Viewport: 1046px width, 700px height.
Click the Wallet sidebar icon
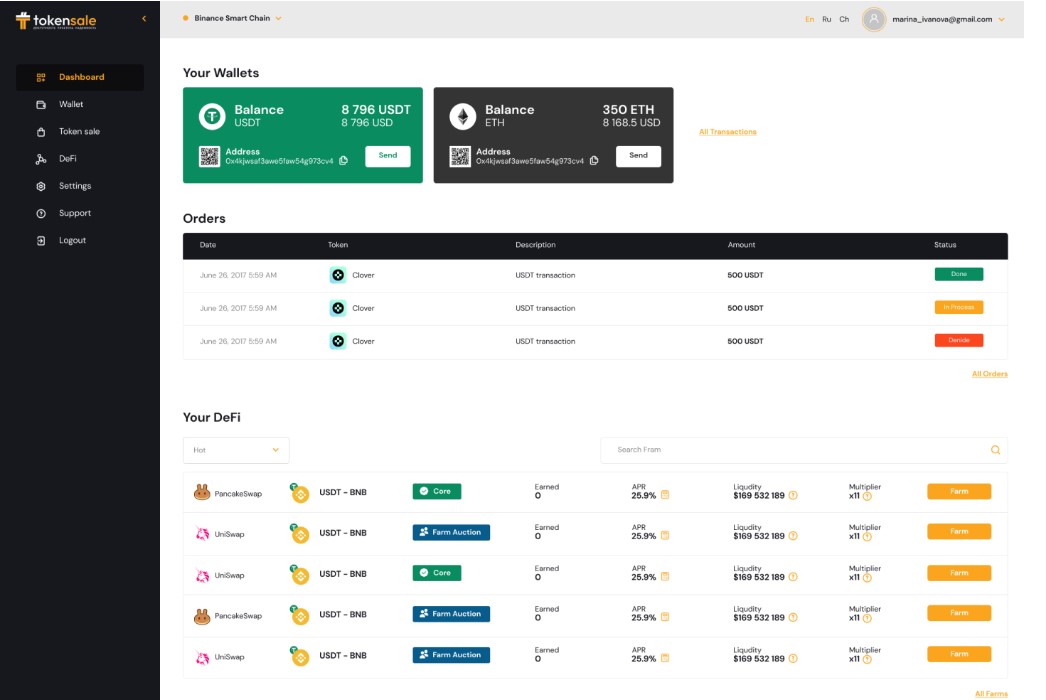pos(41,104)
